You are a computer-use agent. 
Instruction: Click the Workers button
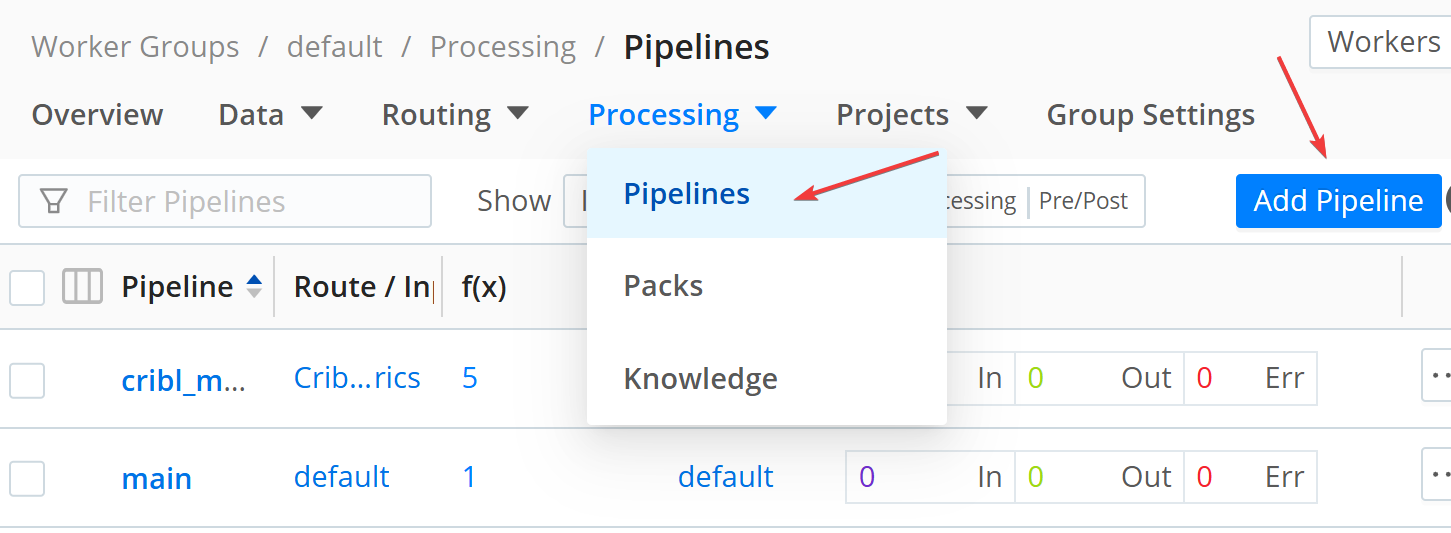tap(1381, 42)
